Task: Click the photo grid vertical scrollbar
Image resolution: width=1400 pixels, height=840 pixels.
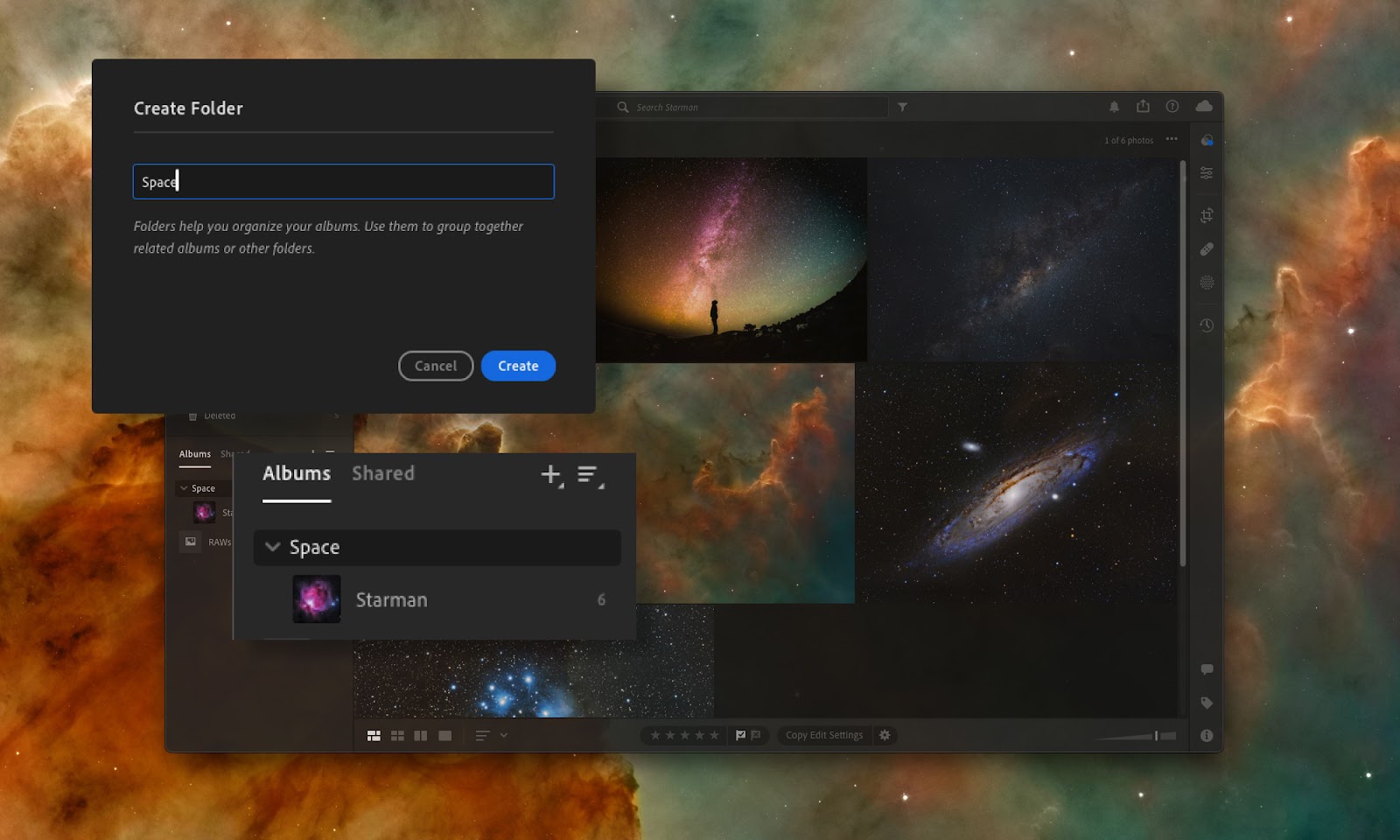Action: pos(1183,363)
